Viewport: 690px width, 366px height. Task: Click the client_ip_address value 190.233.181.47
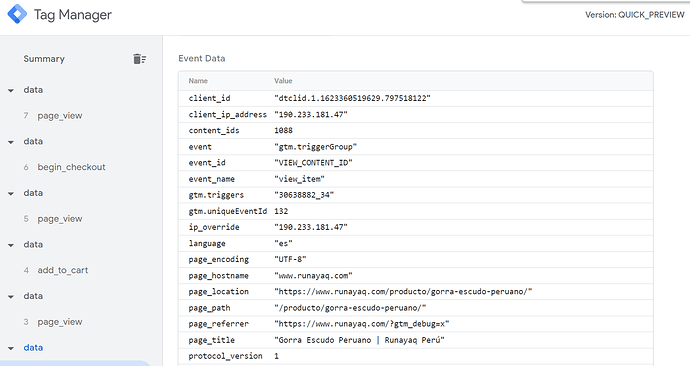311,114
